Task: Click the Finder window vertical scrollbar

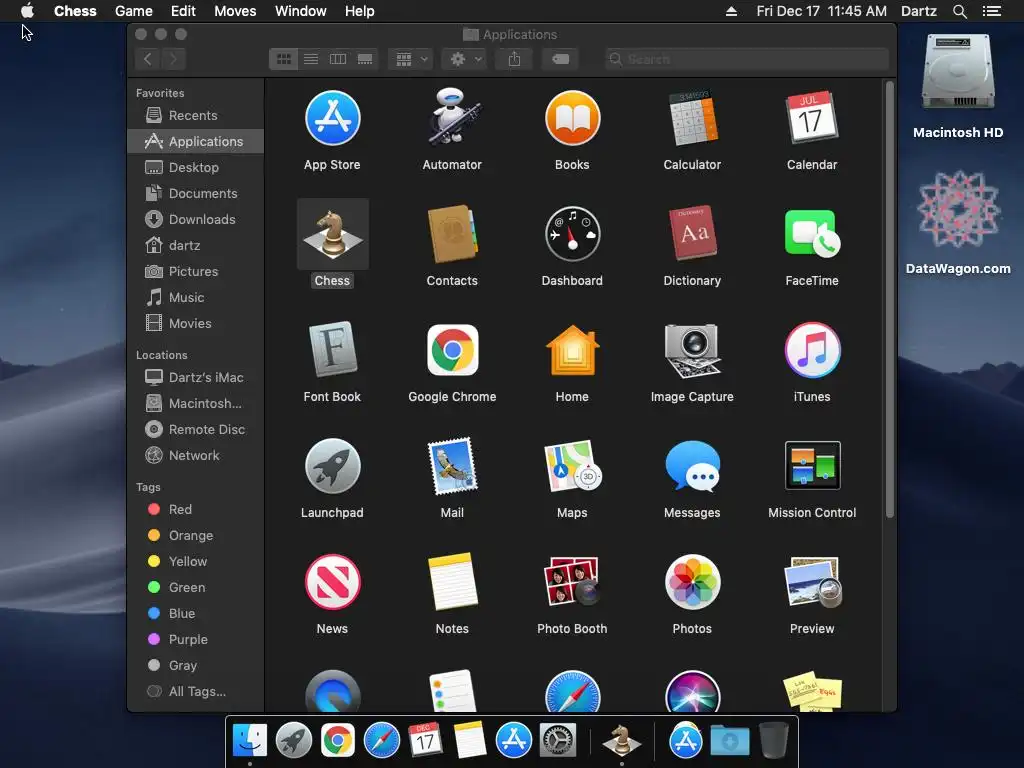Action: [889, 300]
